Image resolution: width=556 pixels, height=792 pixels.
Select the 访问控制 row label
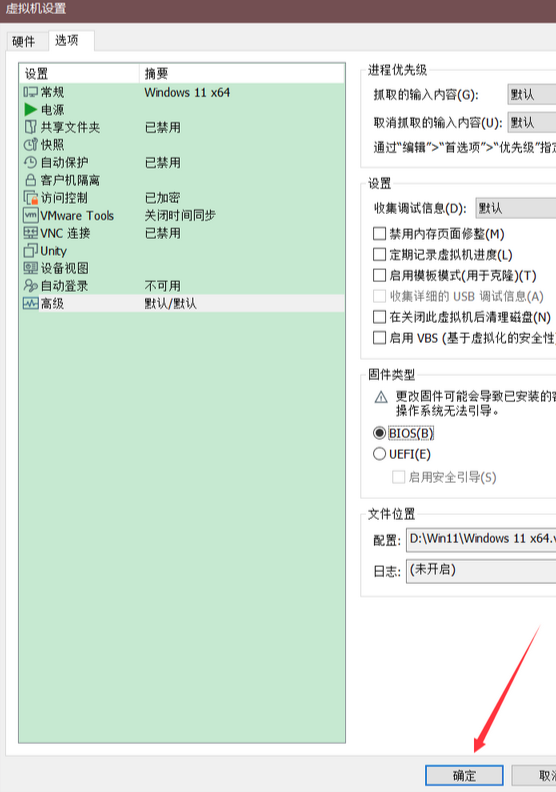click(x=64, y=198)
